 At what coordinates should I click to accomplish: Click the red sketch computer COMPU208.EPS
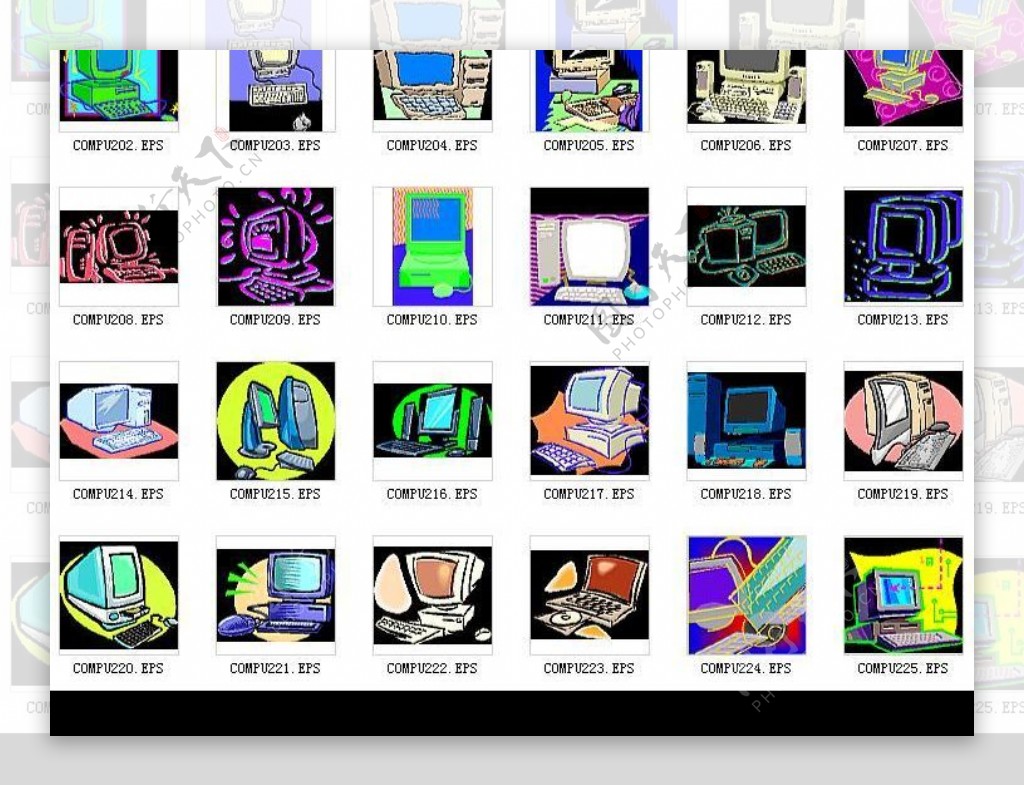[118, 246]
